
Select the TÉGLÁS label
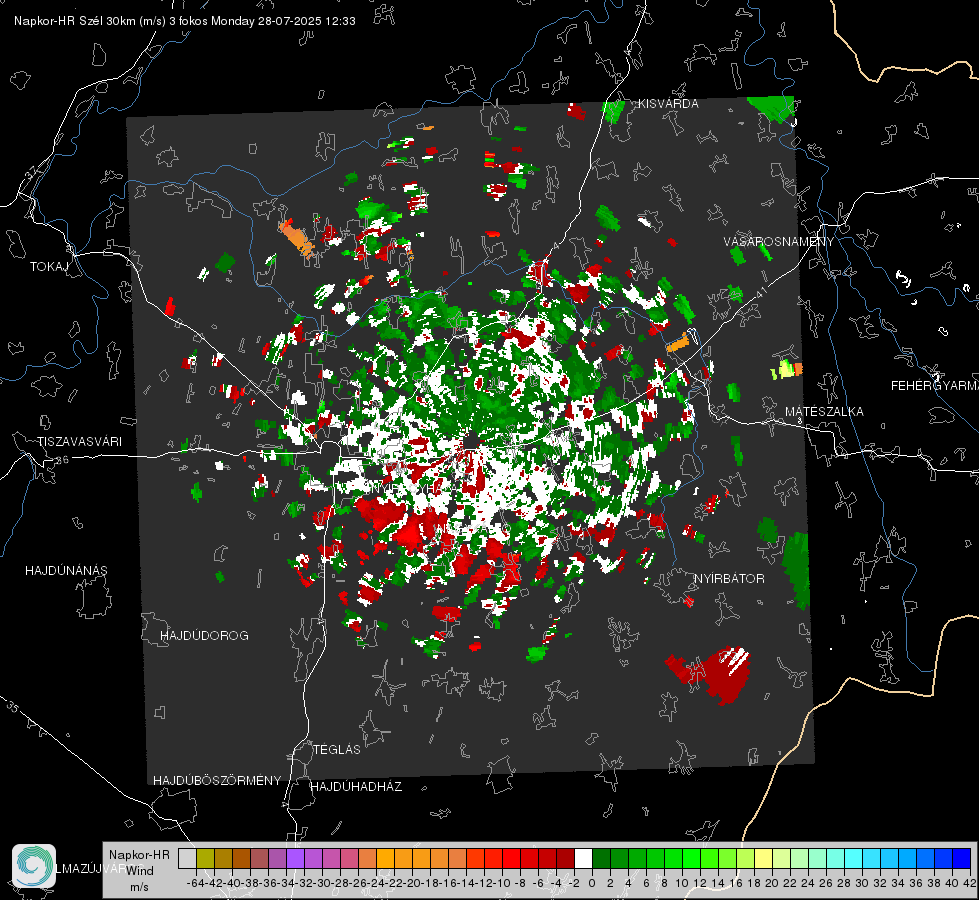point(337,749)
